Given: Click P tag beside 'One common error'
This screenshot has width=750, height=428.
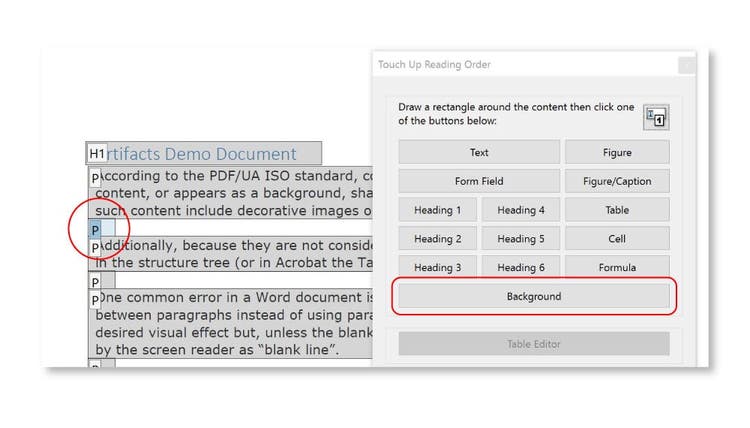Looking at the screenshot, I should point(95,299).
